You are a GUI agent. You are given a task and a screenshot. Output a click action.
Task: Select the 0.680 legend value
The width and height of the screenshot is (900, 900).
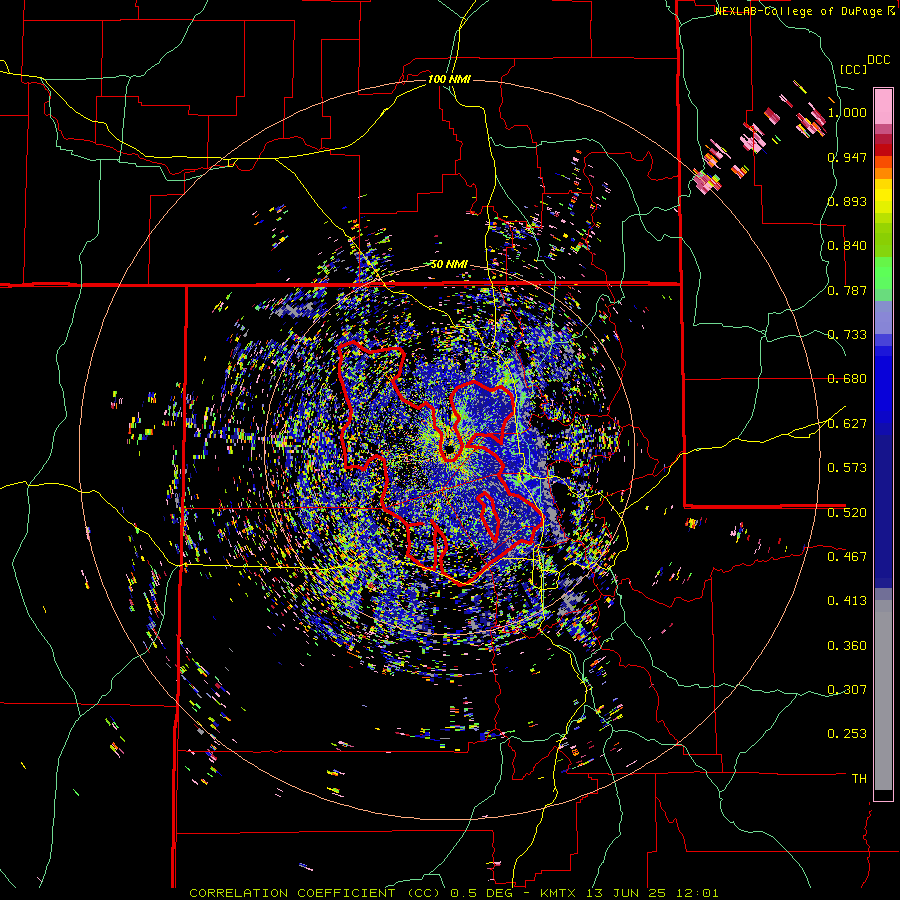coord(847,379)
